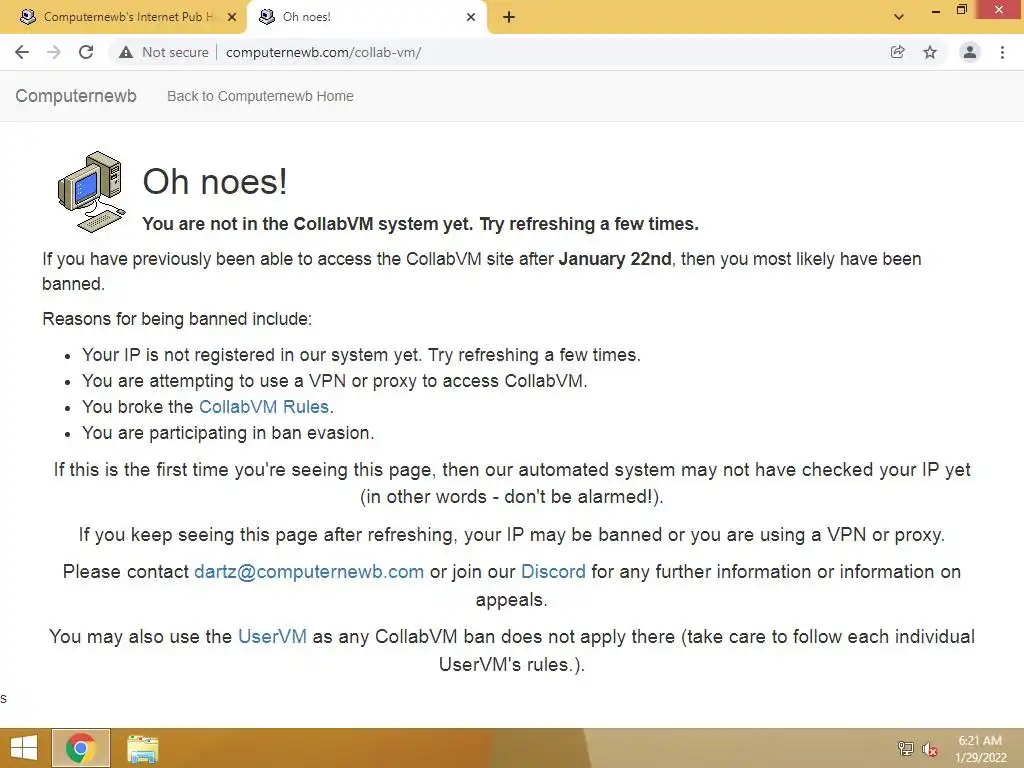The width and height of the screenshot is (1024, 768).
Task: Go Back to Computernewb Home
Action: [260, 96]
